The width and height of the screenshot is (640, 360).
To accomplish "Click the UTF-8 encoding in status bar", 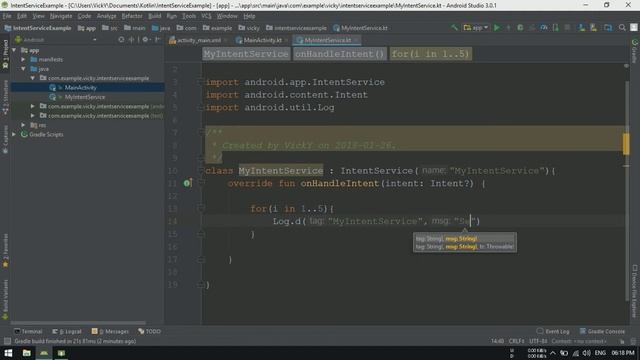I will point(538,341).
